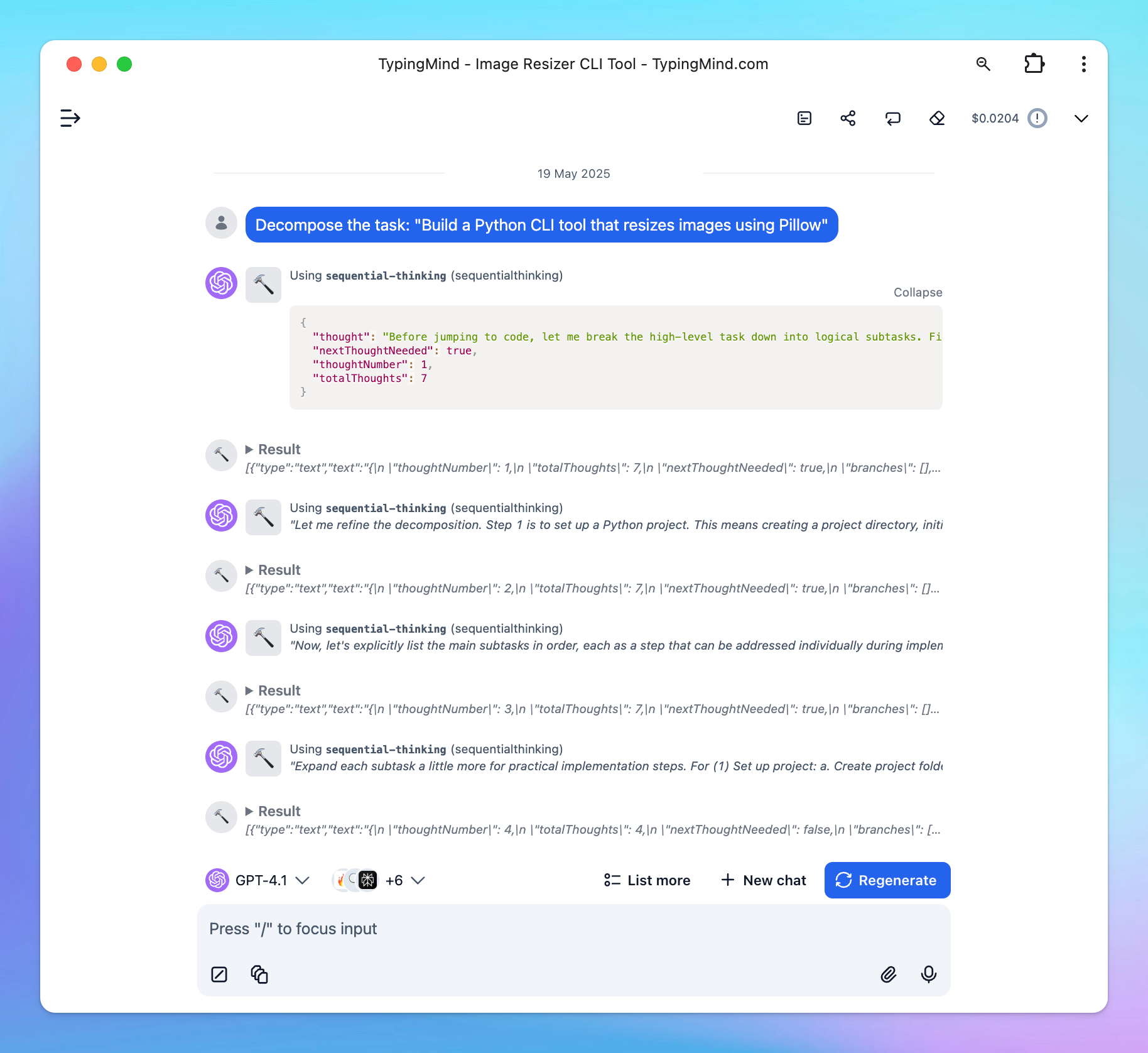
Task: Share this chat via share icon
Action: click(848, 118)
